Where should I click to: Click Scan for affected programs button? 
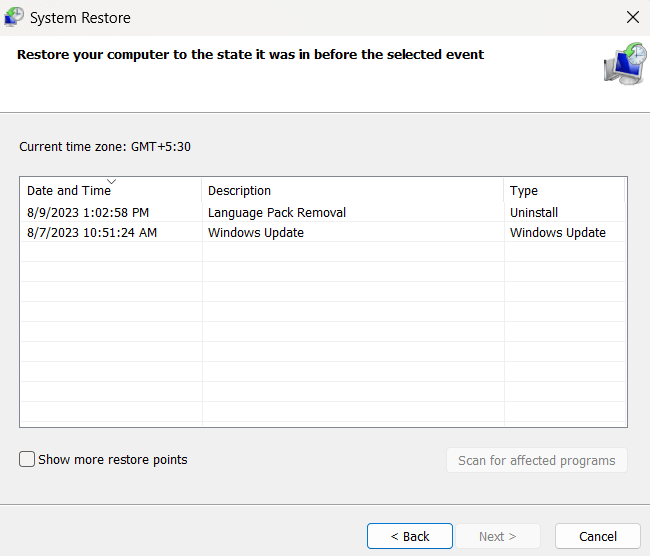(x=537, y=460)
